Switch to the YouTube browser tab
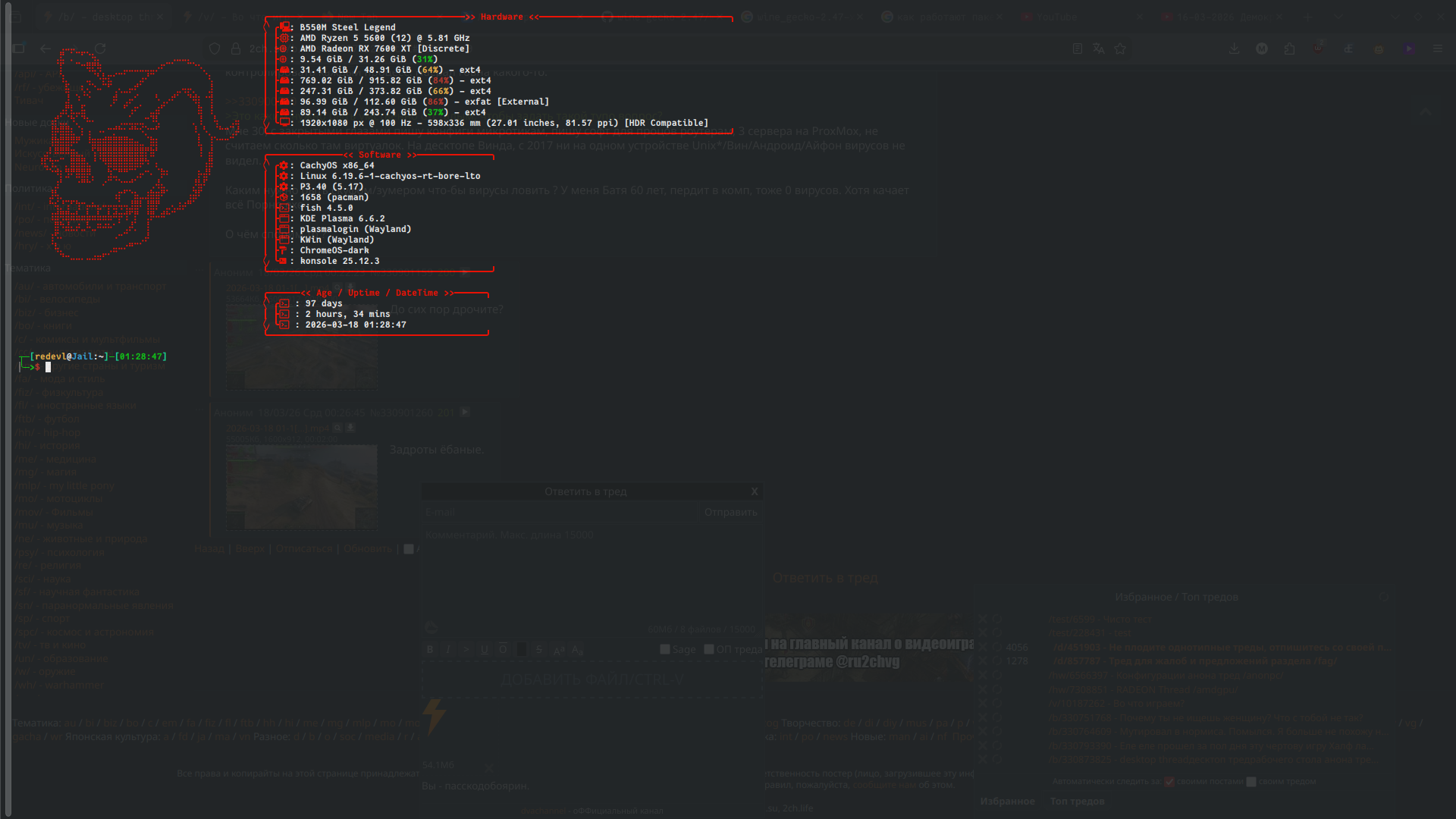The image size is (1456, 819). point(1056,17)
